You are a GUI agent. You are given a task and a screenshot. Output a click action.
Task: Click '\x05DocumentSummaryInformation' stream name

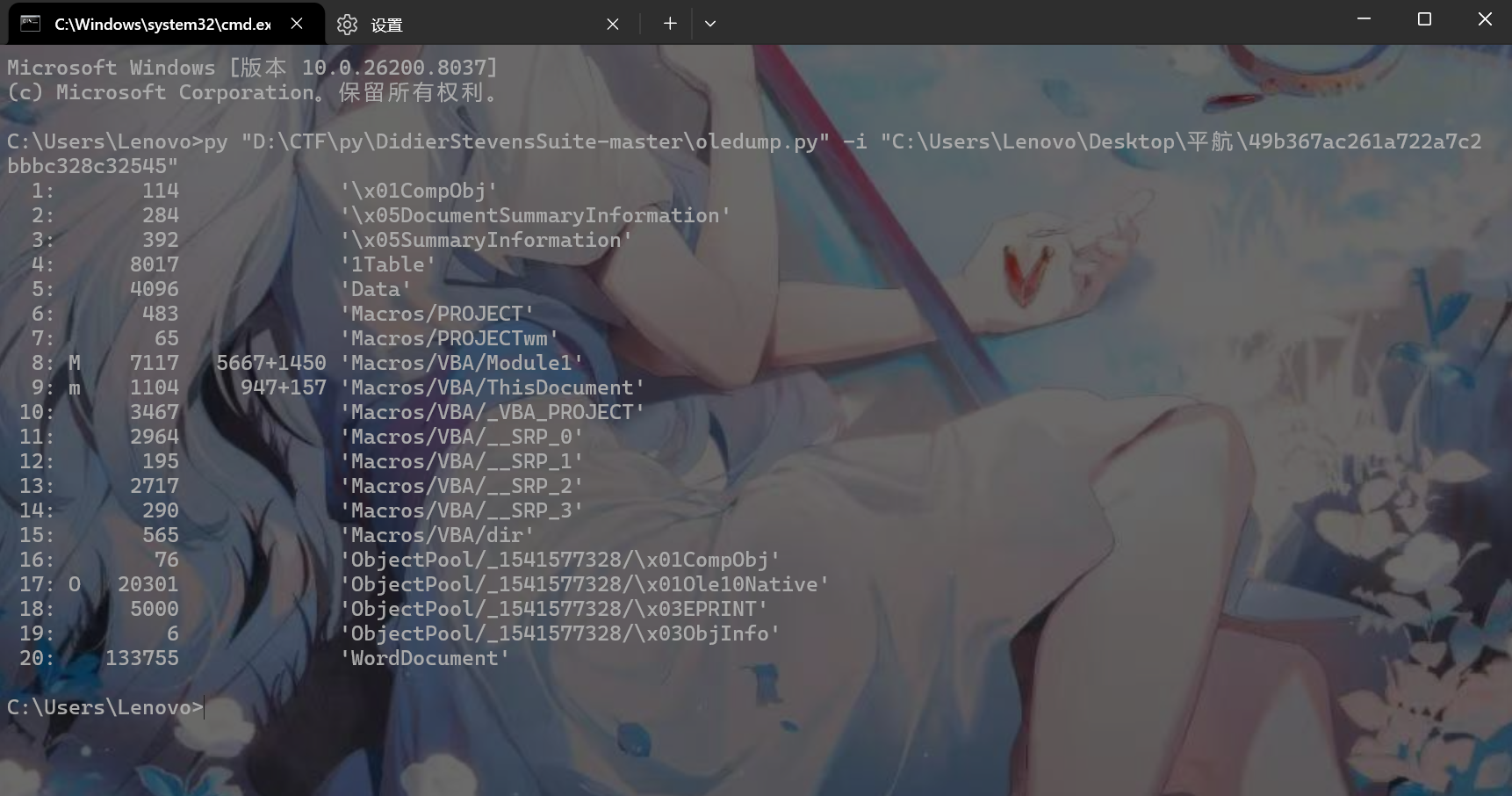pyautogui.click(x=536, y=215)
